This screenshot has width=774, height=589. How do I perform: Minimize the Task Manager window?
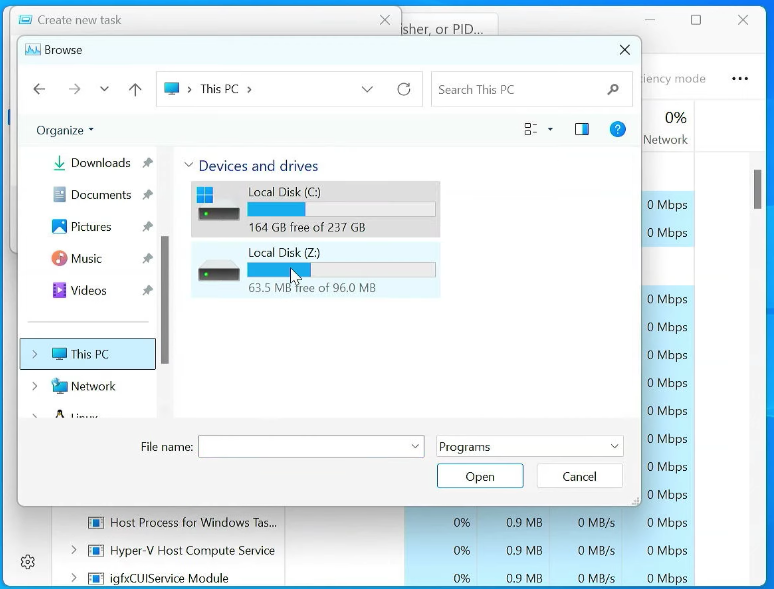650,20
